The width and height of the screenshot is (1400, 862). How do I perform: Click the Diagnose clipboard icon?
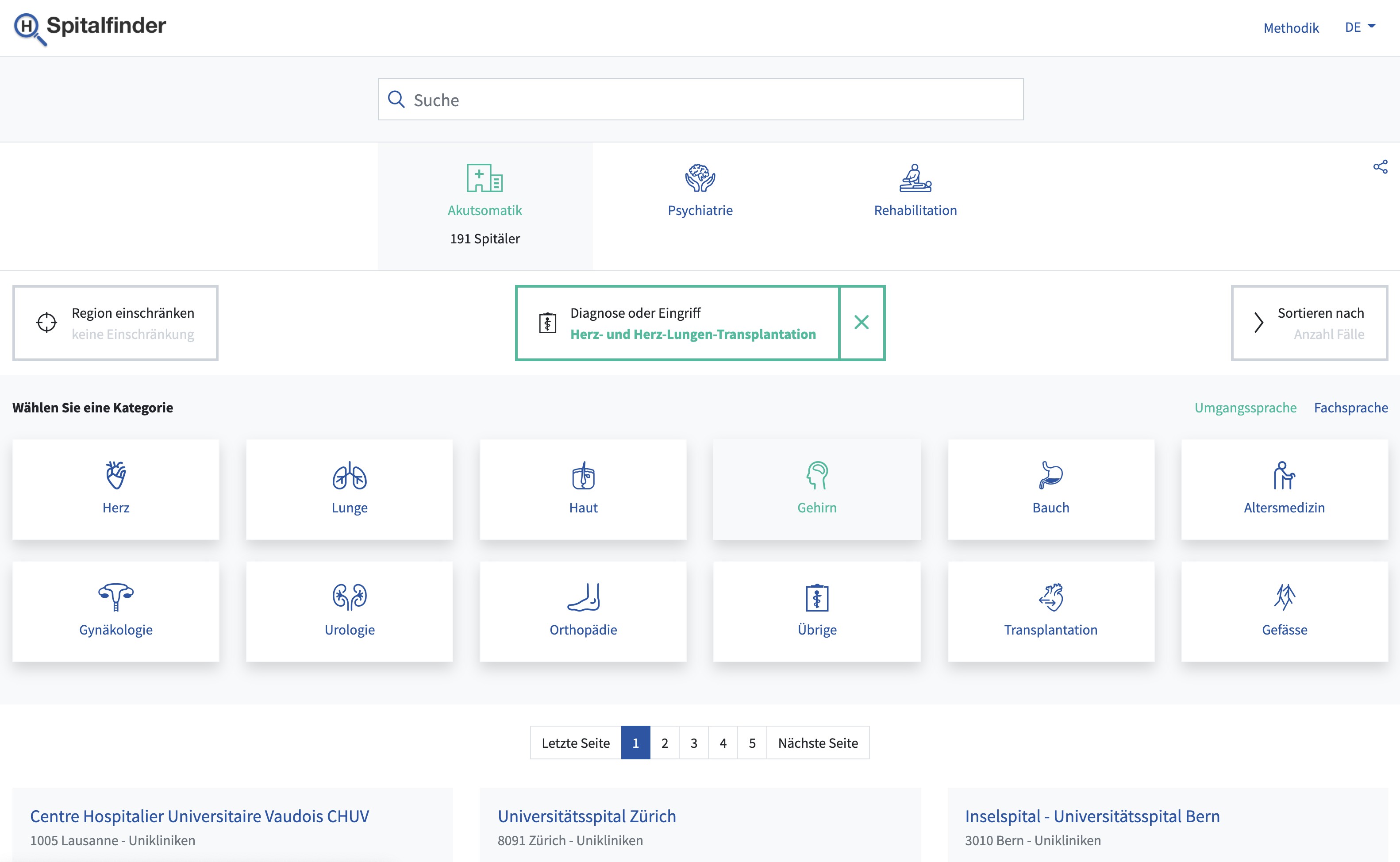548,323
